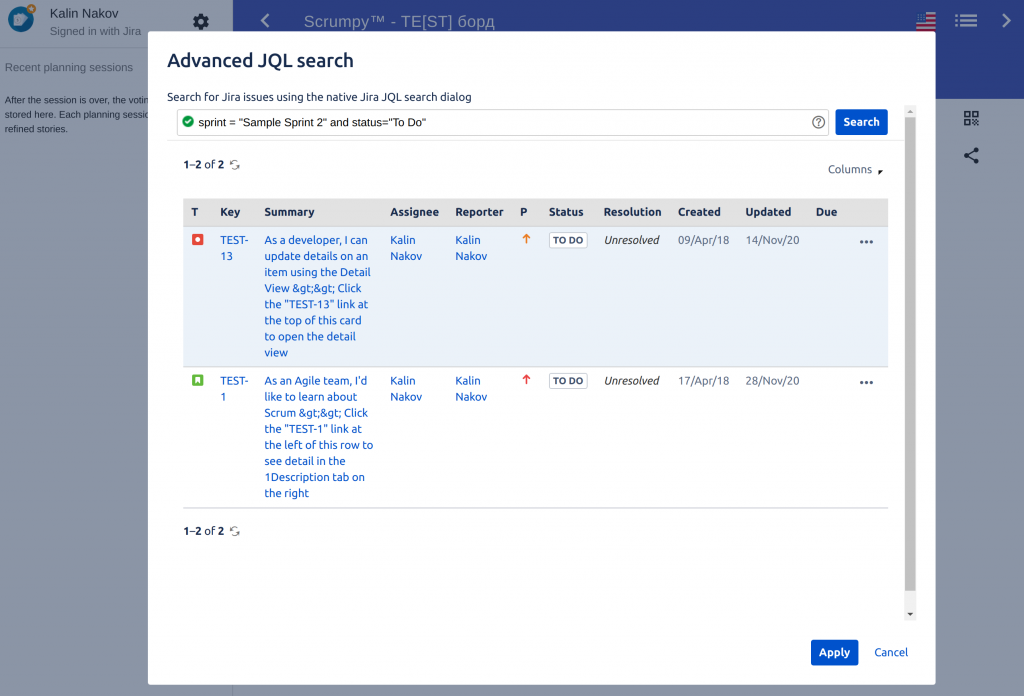1024x696 pixels.
Task: Open issue key TEST-13 link
Action: coord(234,248)
